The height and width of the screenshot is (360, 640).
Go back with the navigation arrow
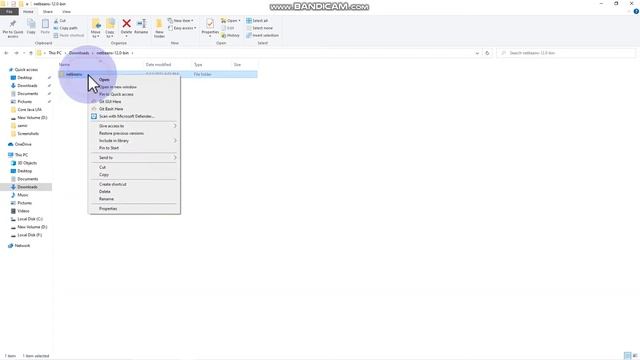(6, 53)
